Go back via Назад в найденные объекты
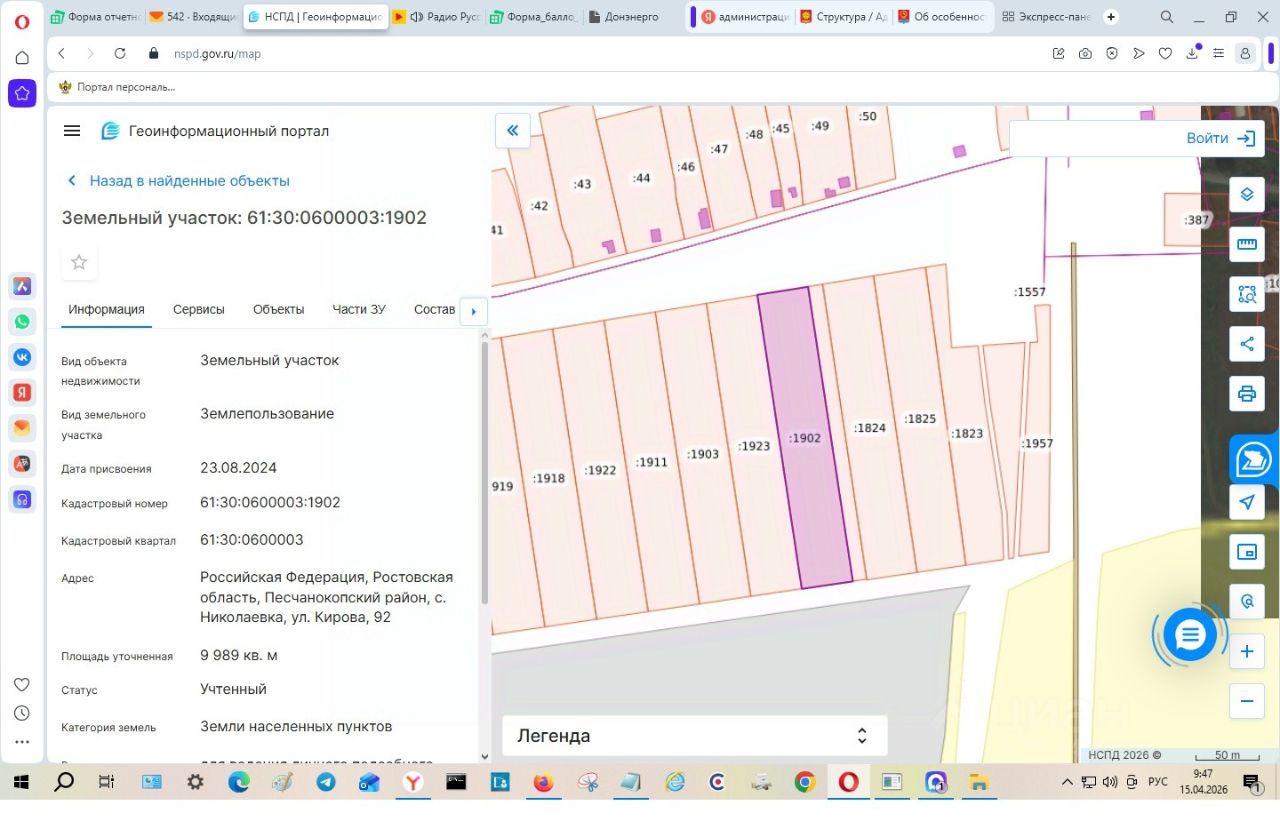This screenshot has width=1280, height=829. [x=178, y=181]
